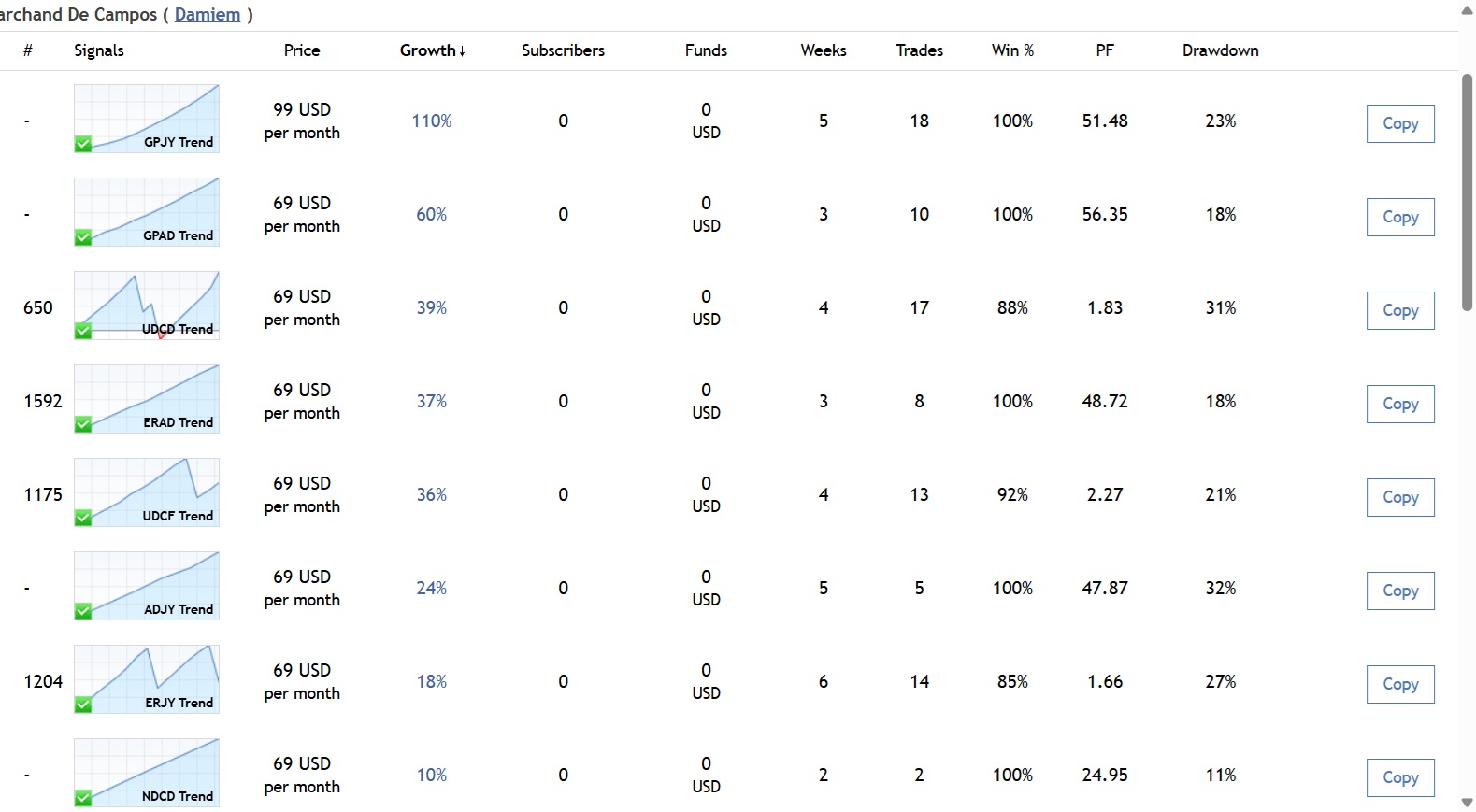Open the 110% growth link for GPJY Trend

point(432,121)
